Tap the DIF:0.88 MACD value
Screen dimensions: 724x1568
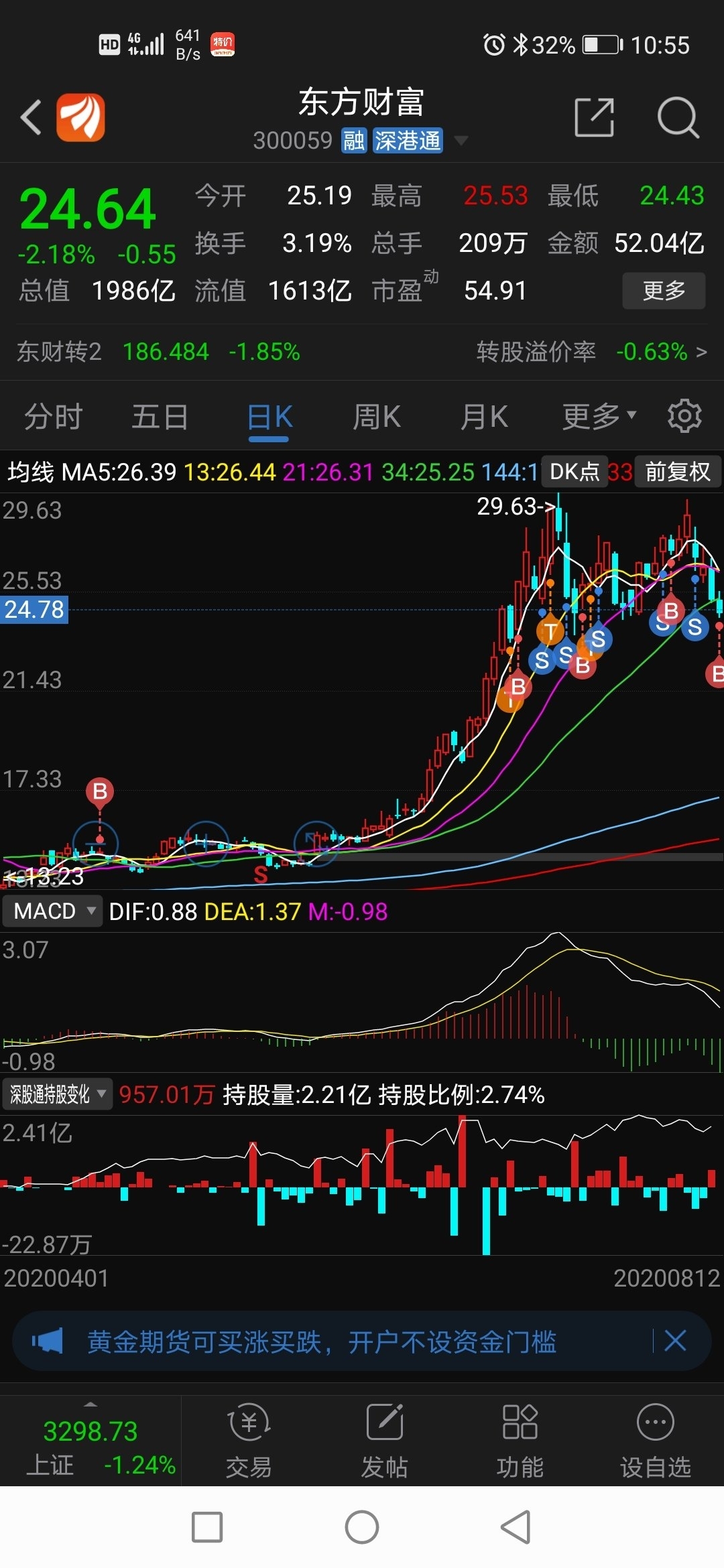pos(153,911)
